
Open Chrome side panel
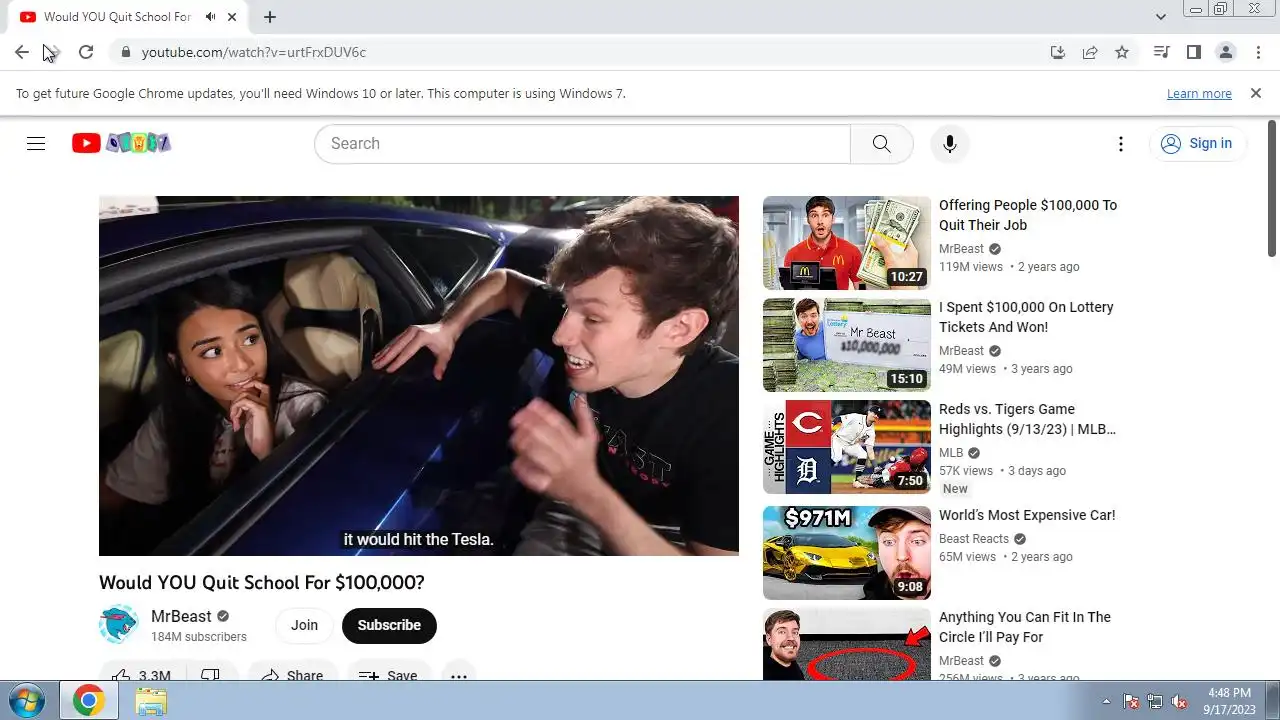point(1193,52)
